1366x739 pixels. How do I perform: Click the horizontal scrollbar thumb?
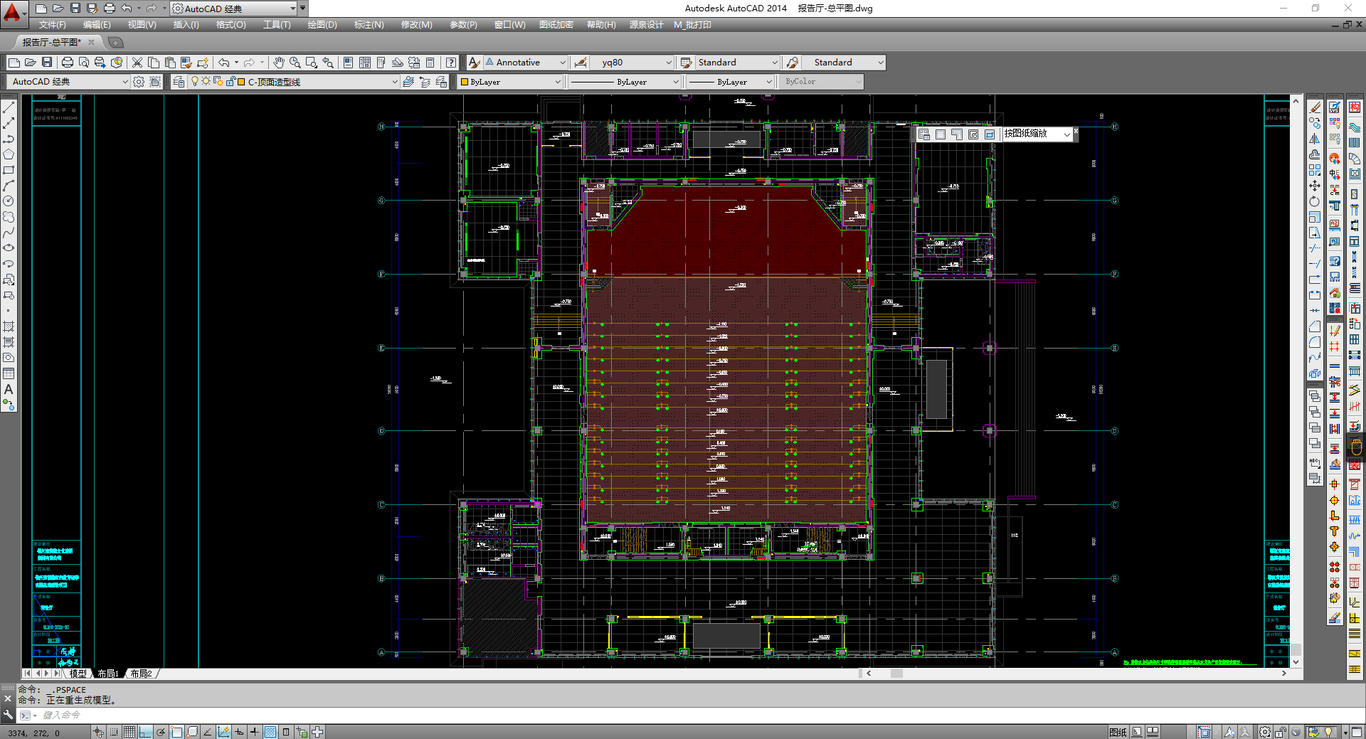click(x=896, y=674)
